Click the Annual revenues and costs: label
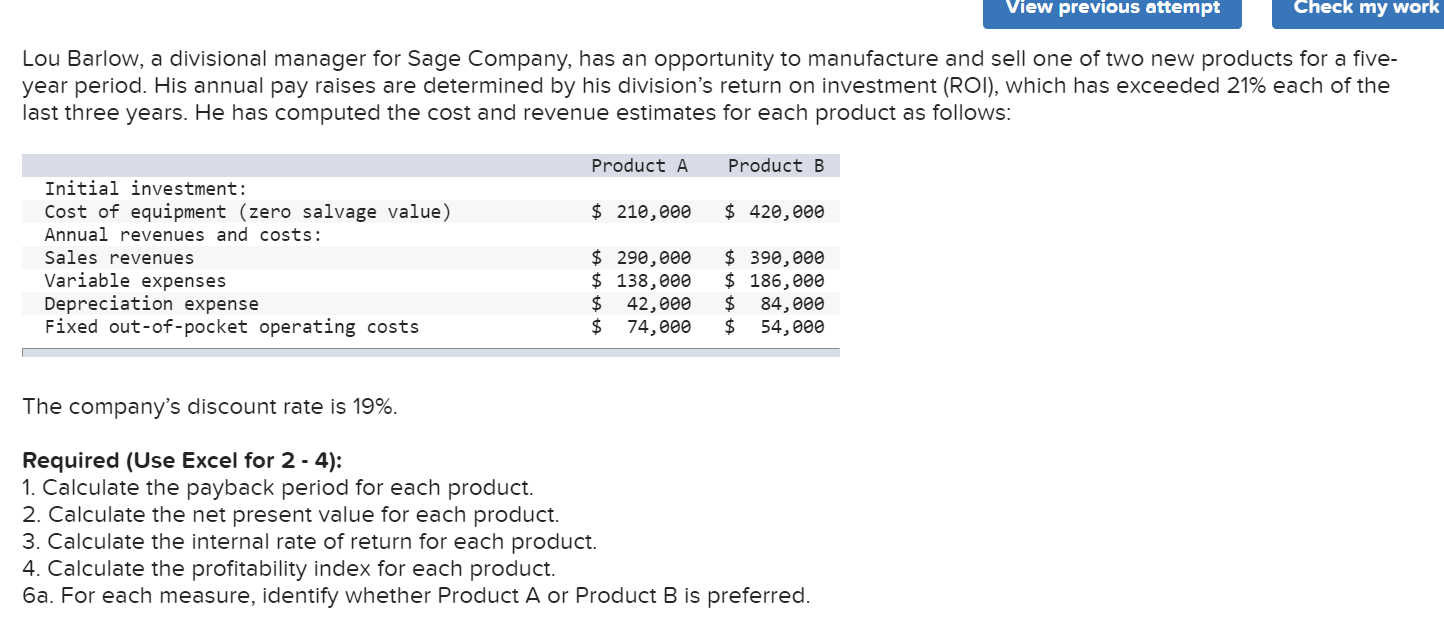Image resolution: width=1444 pixels, height=634 pixels. tap(184, 235)
